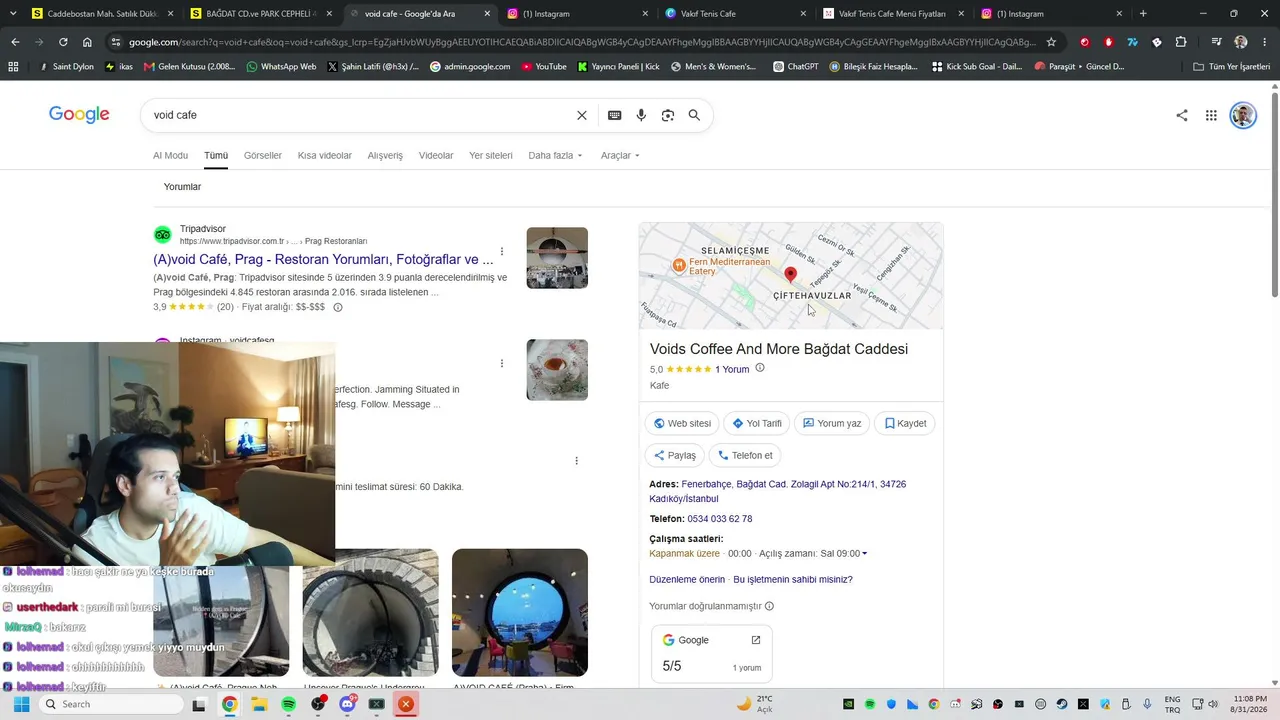Open the ChatGPT bookmark
Viewport: 1280px width, 720px height.
click(x=796, y=67)
